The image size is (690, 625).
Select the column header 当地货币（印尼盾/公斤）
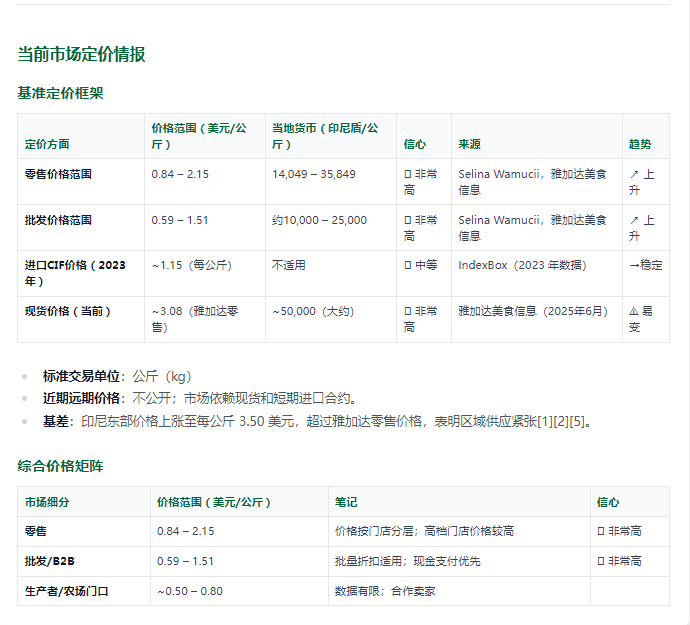pyautogui.click(x=325, y=136)
